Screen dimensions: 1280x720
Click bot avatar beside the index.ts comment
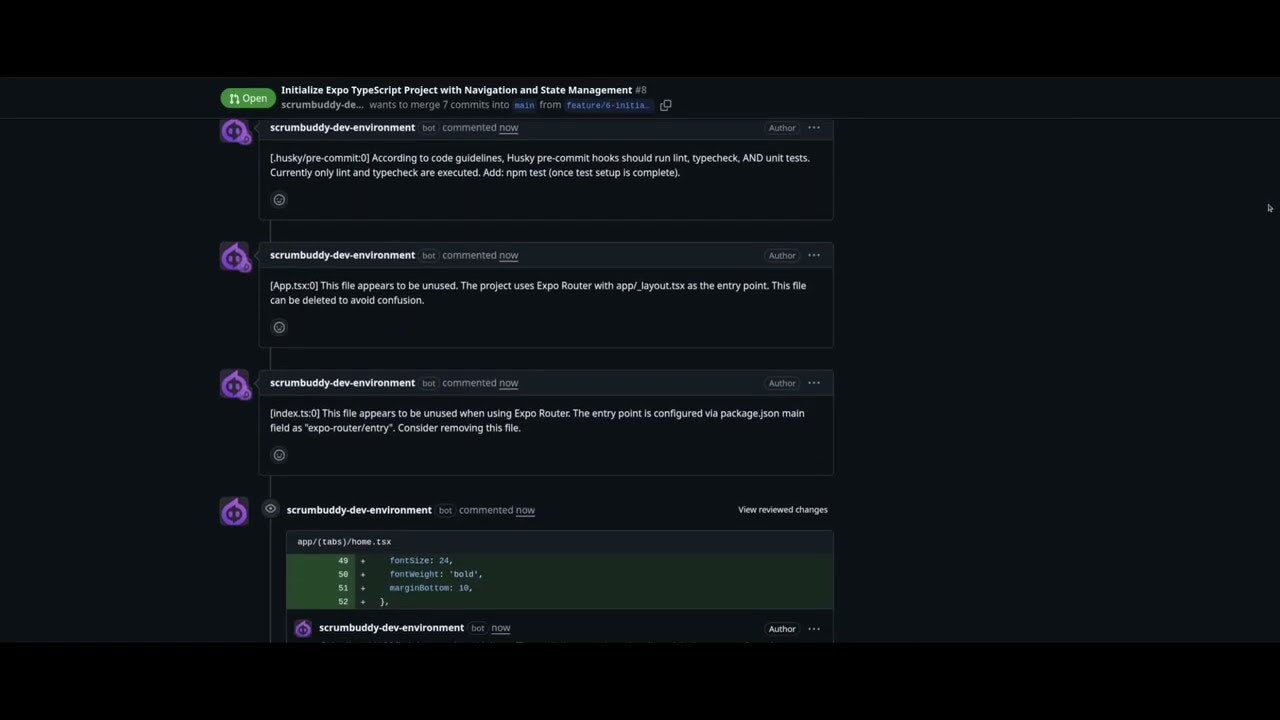click(x=234, y=385)
